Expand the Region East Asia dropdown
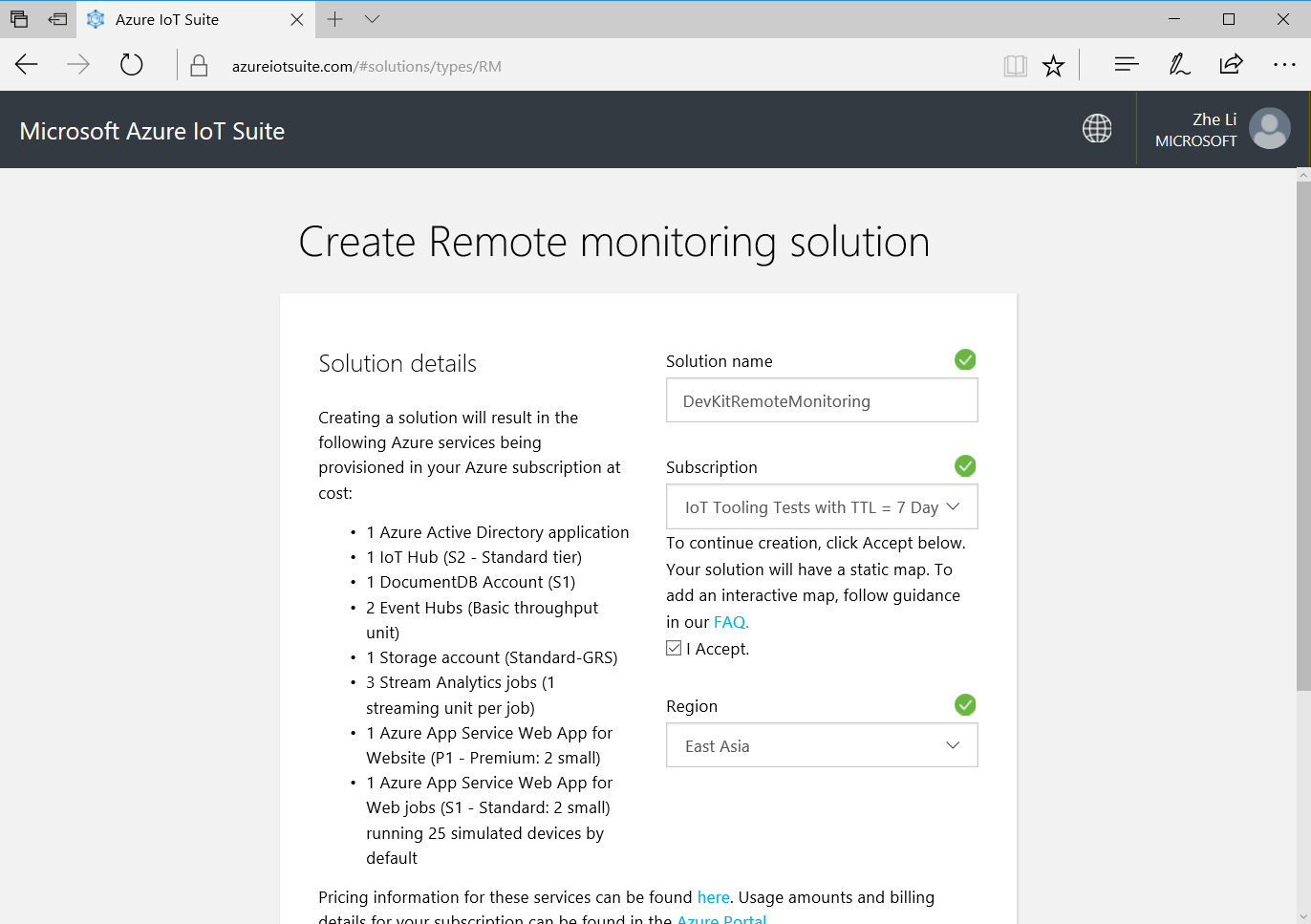 pos(822,745)
